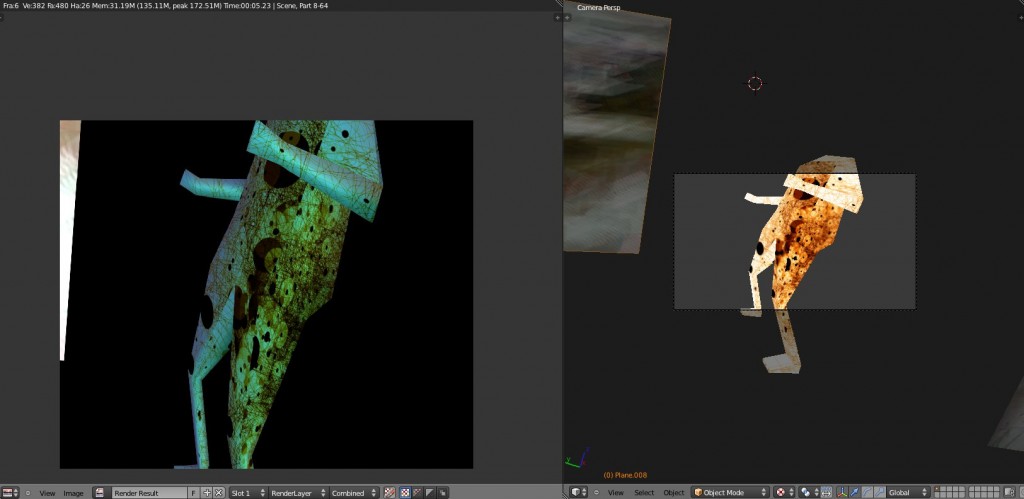Image resolution: width=1024 pixels, height=499 pixels.
Task: Open the image editor type selector icon
Action: pos(9,493)
